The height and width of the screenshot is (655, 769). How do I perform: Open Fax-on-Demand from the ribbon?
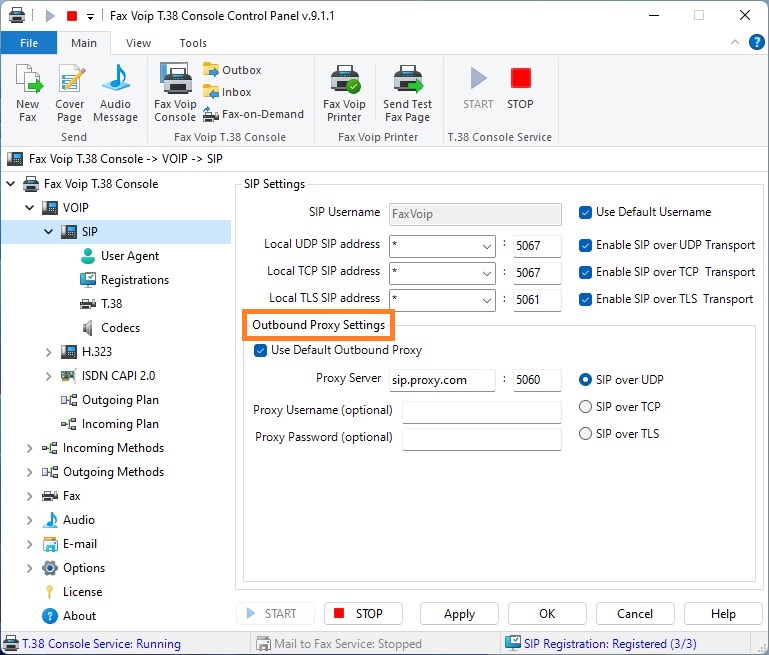[253, 114]
